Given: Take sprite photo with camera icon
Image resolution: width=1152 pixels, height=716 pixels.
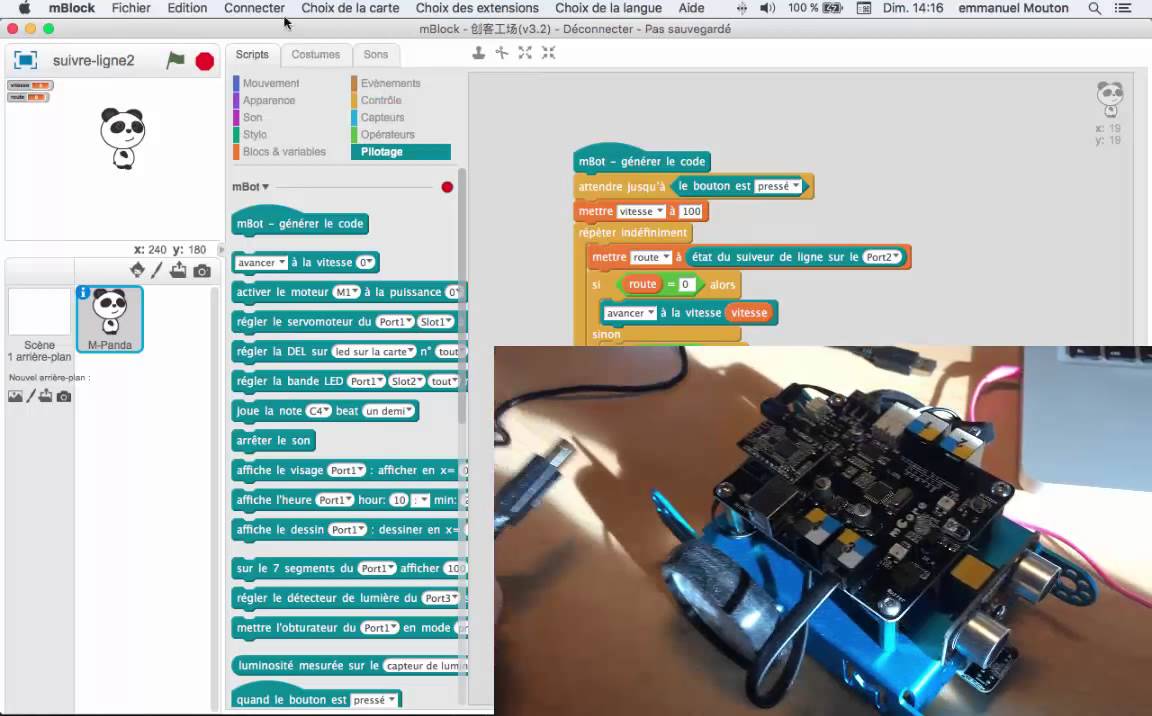Looking at the screenshot, I should 202,271.
